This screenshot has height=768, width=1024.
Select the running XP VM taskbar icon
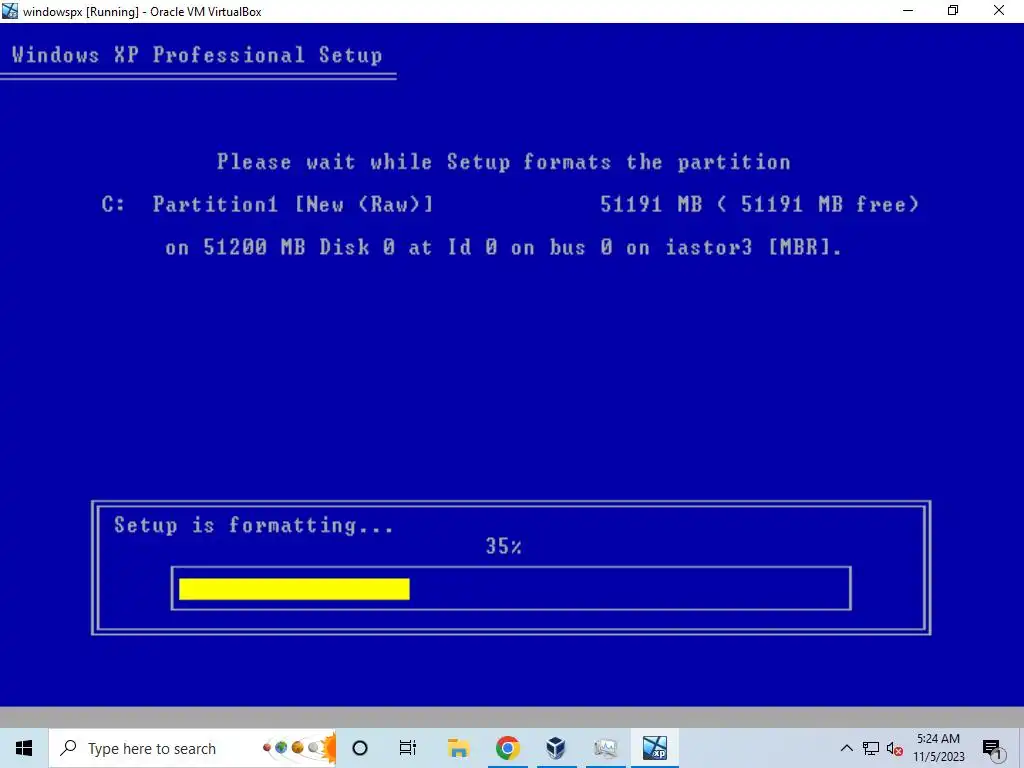tap(654, 748)
